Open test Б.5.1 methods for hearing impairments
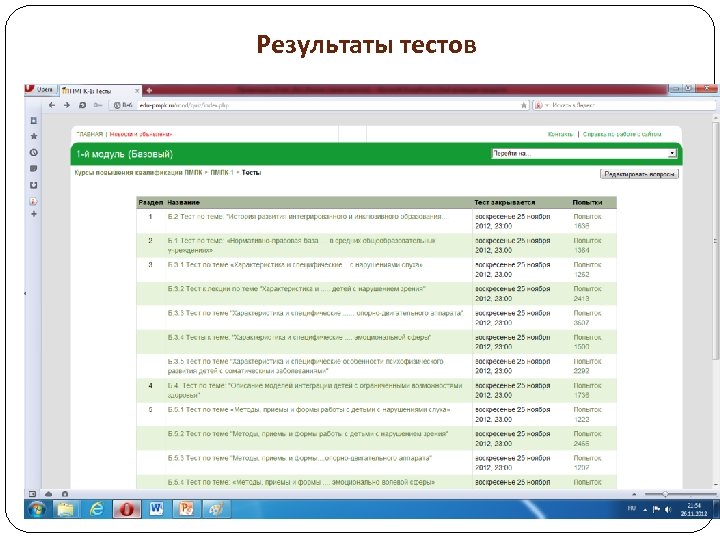The width and height of the screenshot is (720, 540). 309,410
